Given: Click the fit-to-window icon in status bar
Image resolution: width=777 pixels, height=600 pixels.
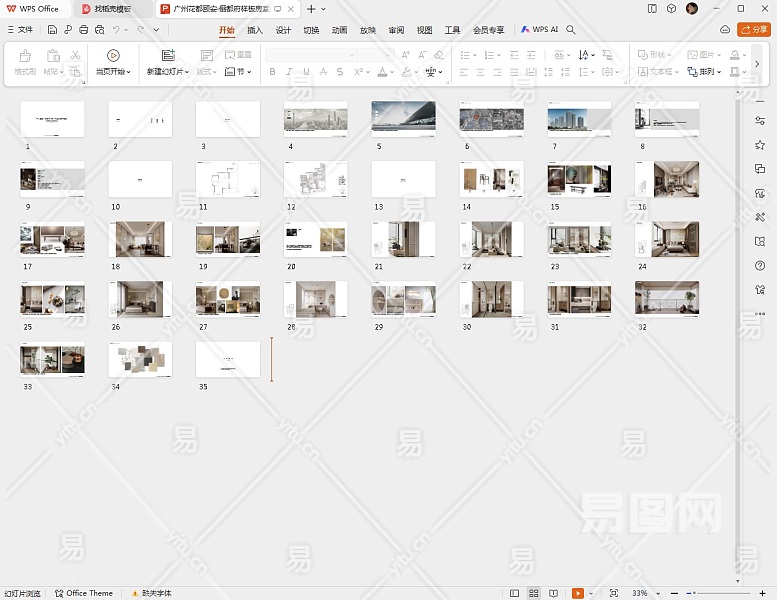Looking at the screenshot, I should [613, 593].
